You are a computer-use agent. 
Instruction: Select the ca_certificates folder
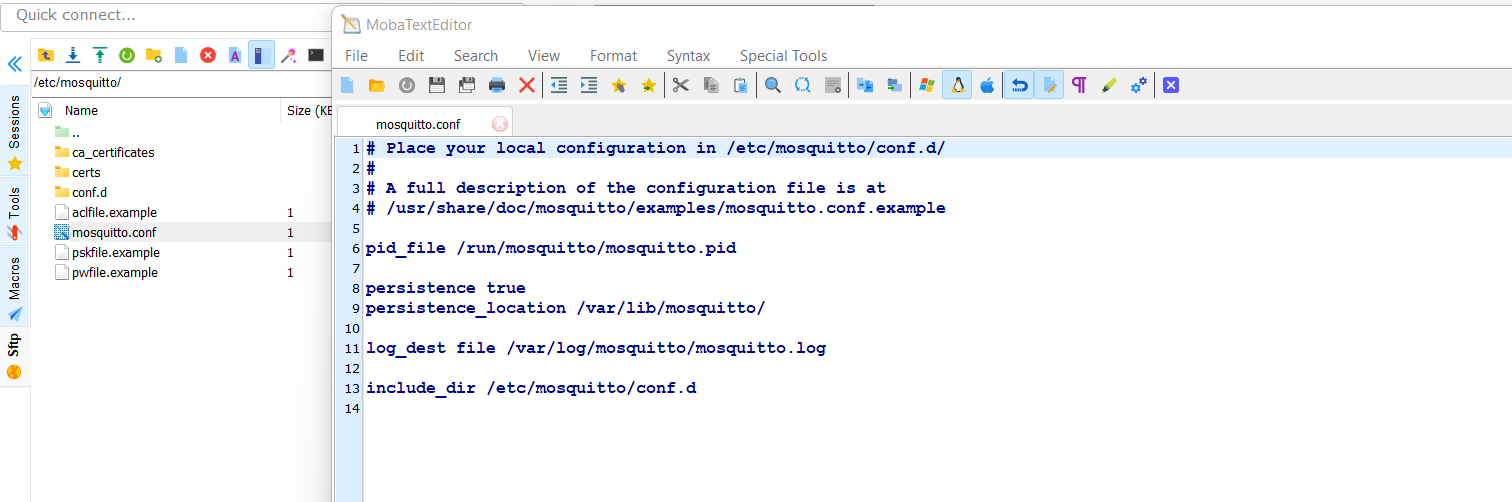tap(113, 152)
